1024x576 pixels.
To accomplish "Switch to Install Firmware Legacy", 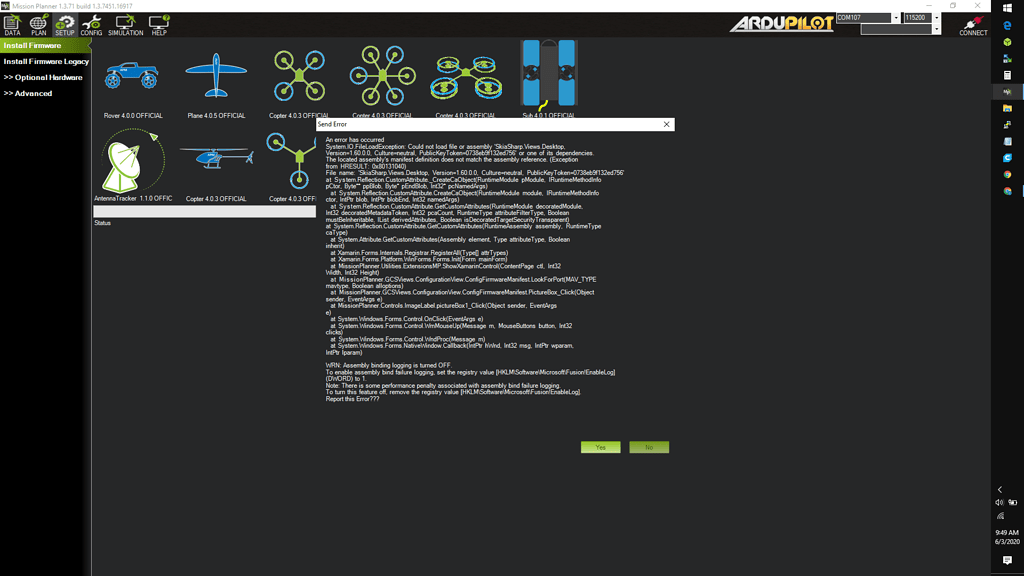I will coord(45,61).
